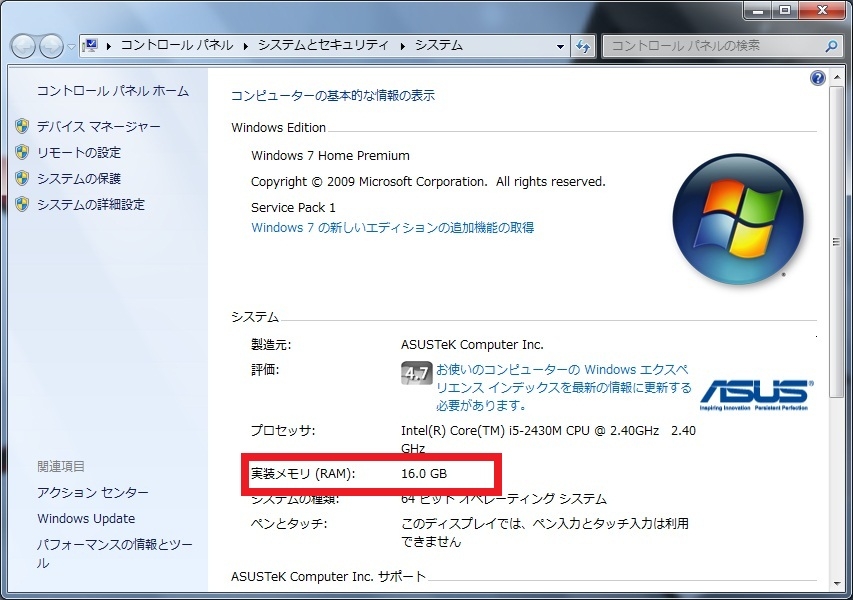
Task: Open Windows 7 の新しいエディションの追加機能の取得 link
Action: pyautogui.click(x=392, y=228)
